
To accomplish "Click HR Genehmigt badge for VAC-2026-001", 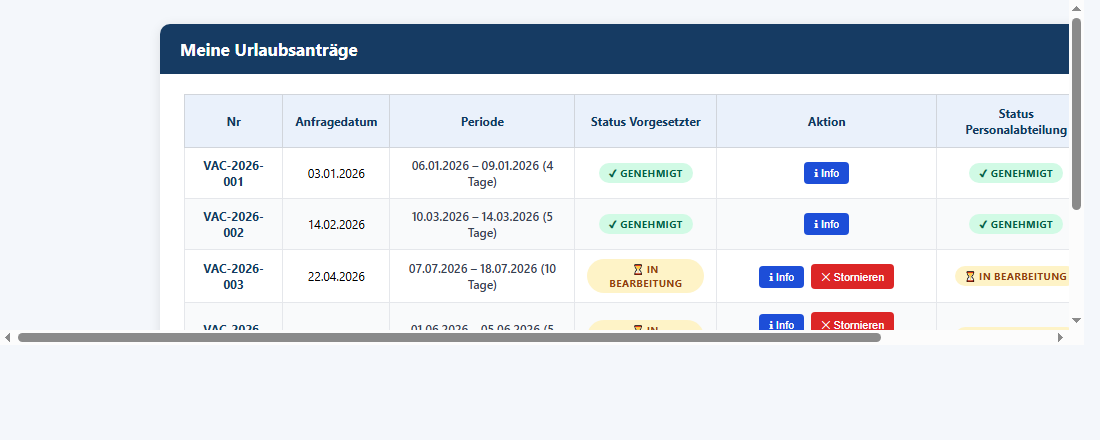I will (1016, 173).
